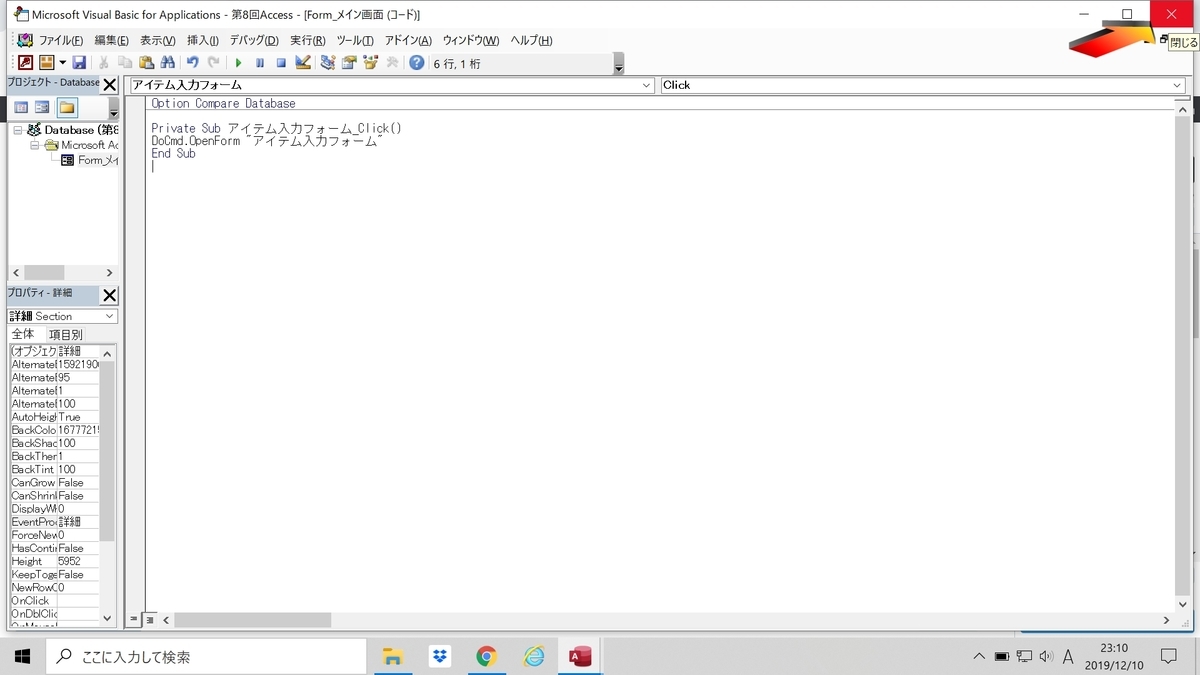Click the Break (pause) toolbar icon
The width and height of the screenshot is (1200, 675).
tap(260, 62)
